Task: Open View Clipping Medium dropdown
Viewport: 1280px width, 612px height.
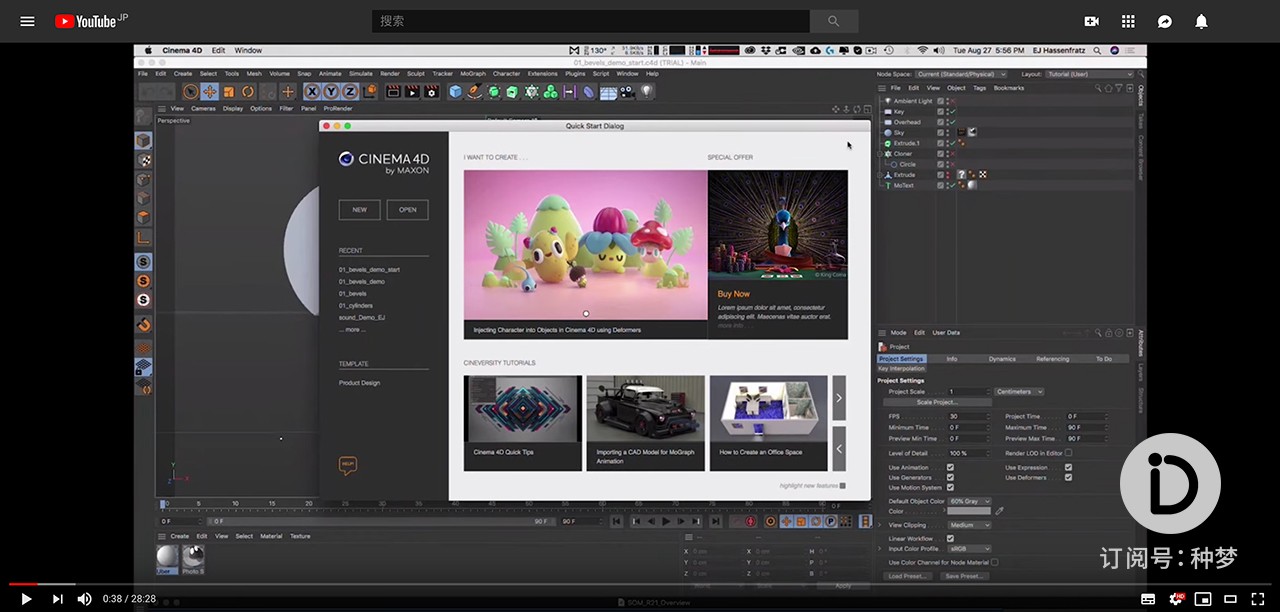Action: [x=969, y=525]
